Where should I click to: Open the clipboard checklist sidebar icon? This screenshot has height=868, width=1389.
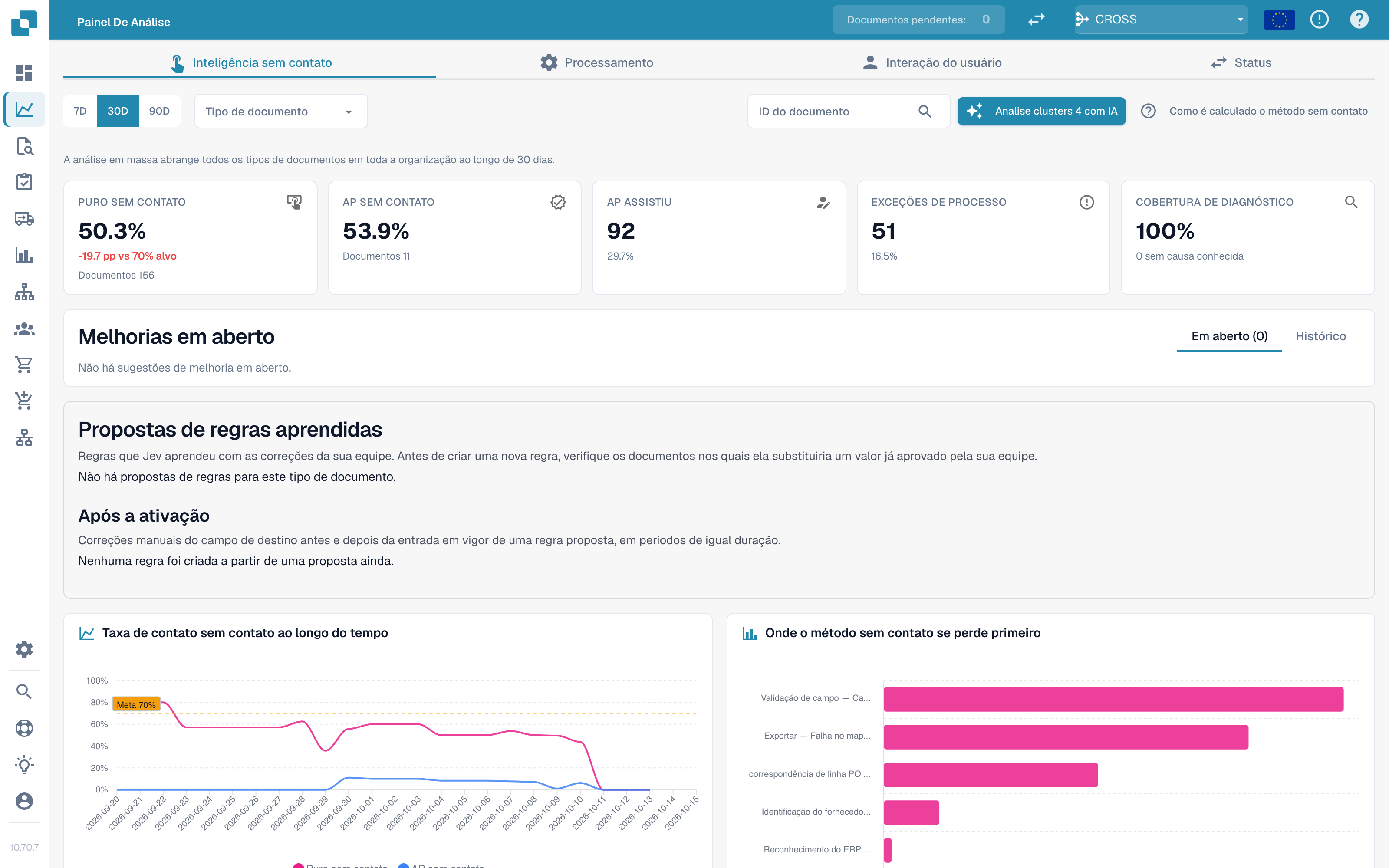(x=24, y=182)
